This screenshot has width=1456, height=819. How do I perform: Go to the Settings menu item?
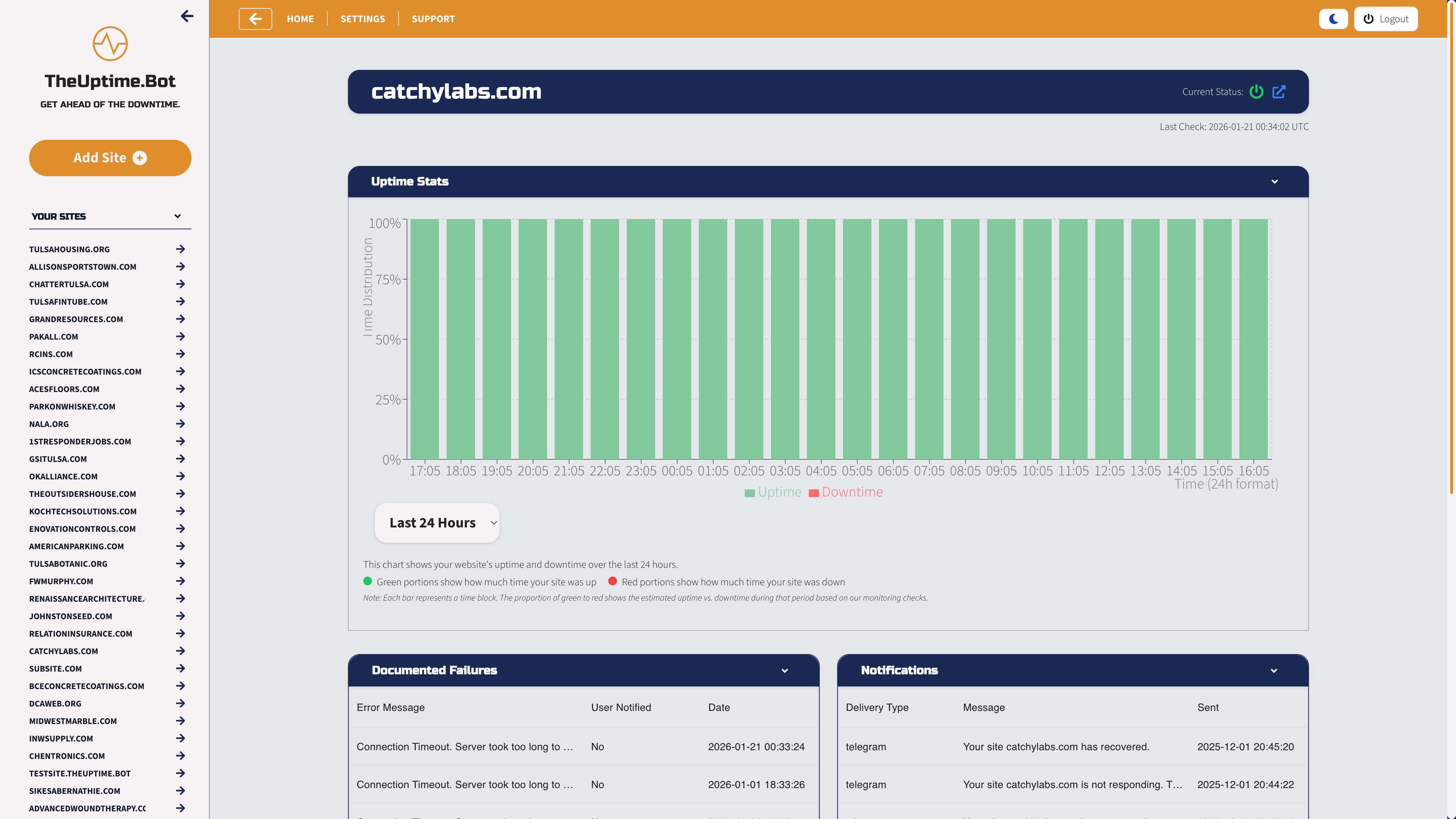[362, 19]
